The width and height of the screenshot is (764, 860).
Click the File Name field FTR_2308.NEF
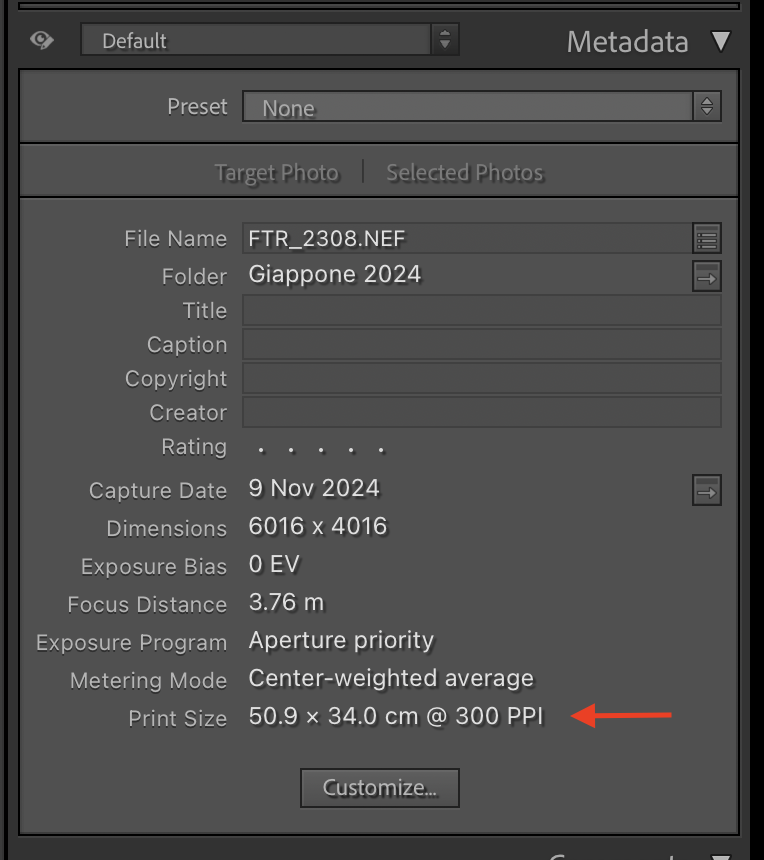tap(465, 239)
